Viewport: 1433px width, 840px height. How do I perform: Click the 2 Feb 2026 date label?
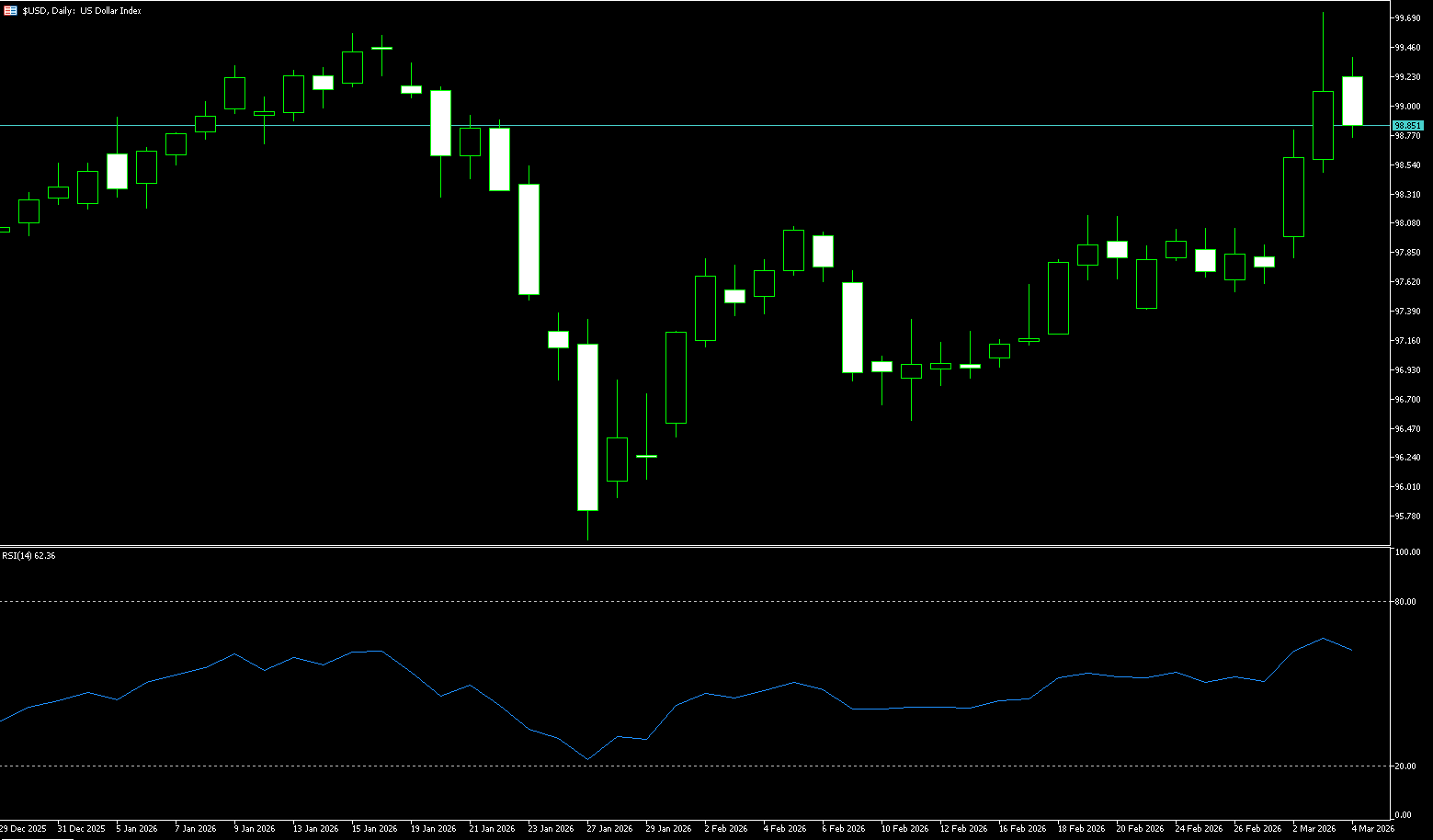[x=726, y=829]
